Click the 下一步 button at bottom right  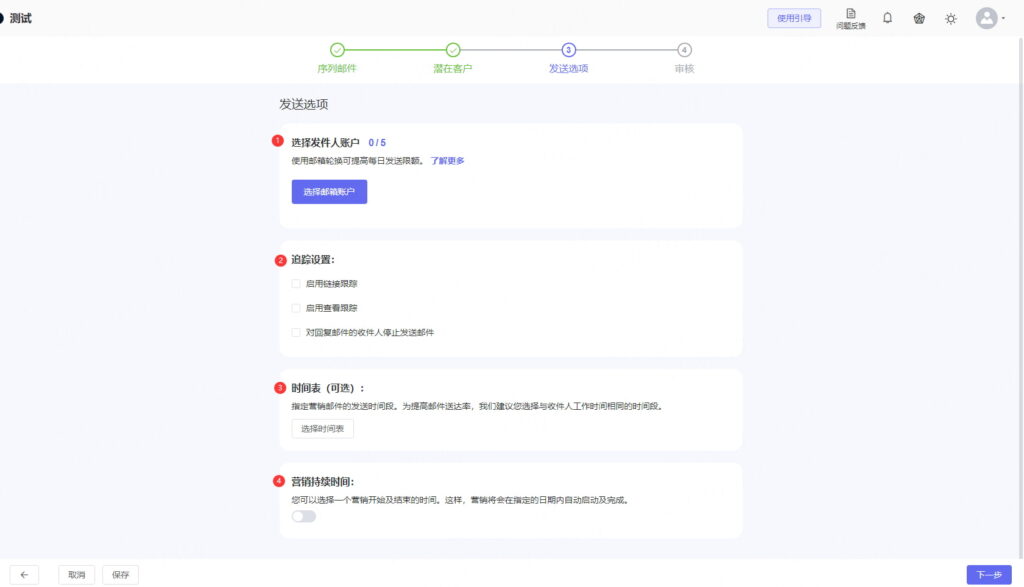click(989, 574)
